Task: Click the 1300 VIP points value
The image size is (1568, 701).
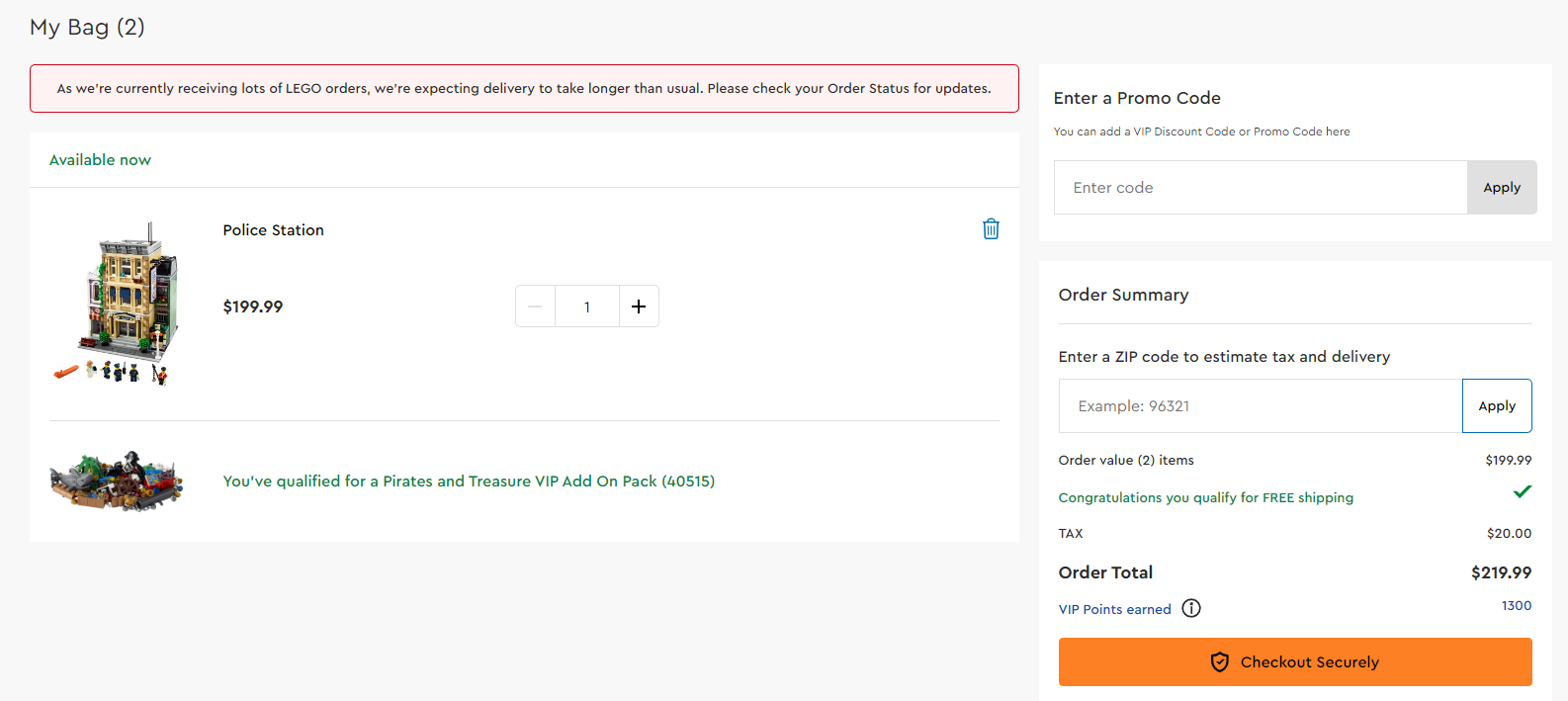Action: click(x=1517, y=605)
